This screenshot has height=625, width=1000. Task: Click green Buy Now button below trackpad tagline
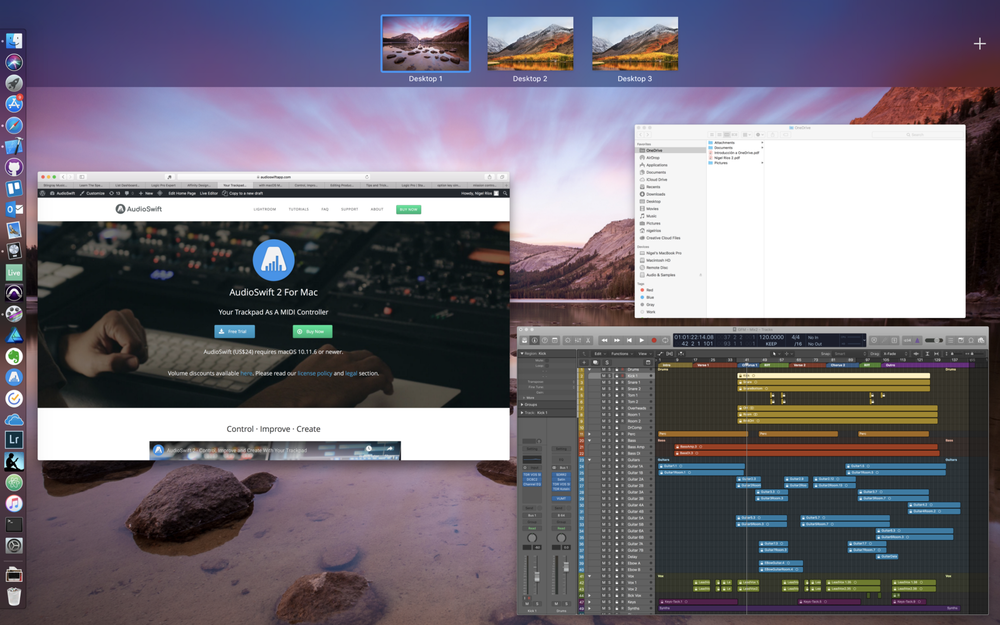click(312, 331)
